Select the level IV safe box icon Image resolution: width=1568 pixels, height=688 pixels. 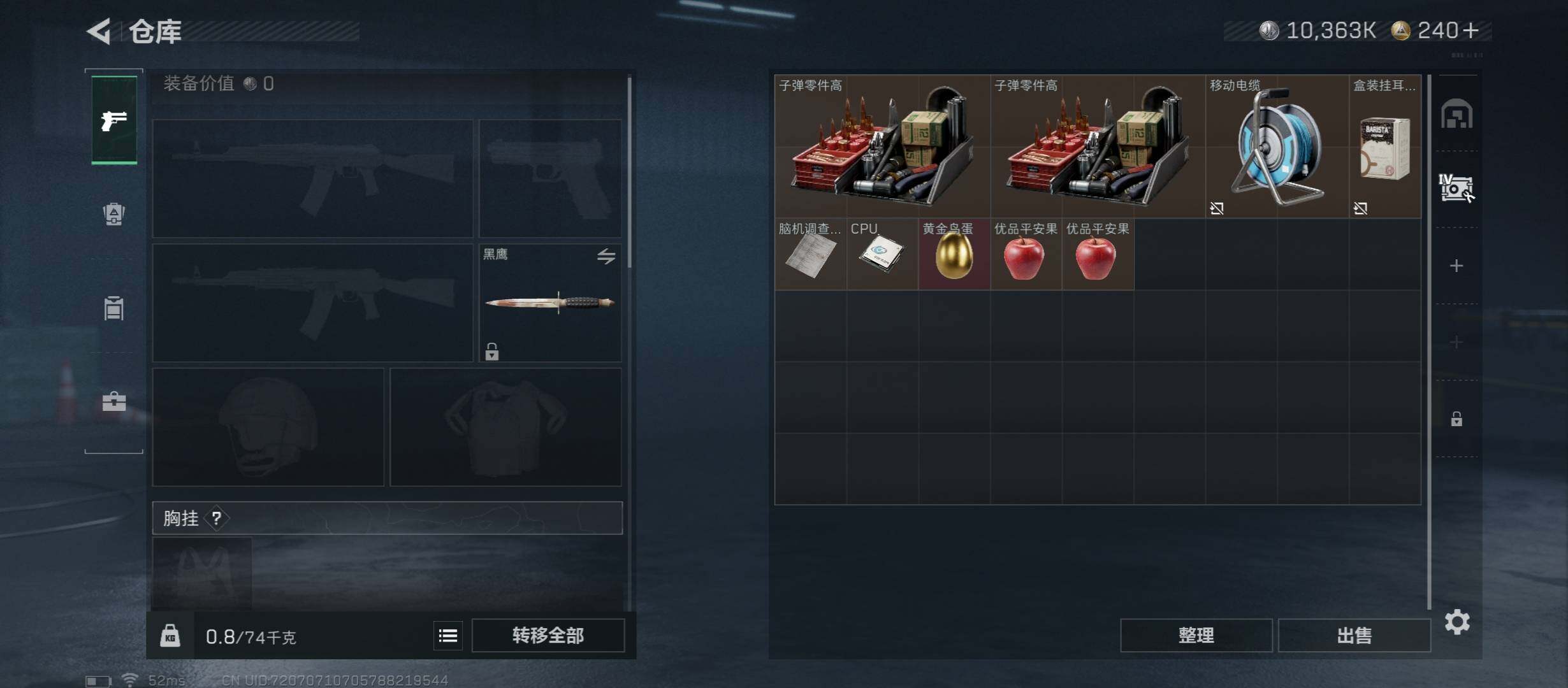pyautogui.click(x=1456, y=189)
